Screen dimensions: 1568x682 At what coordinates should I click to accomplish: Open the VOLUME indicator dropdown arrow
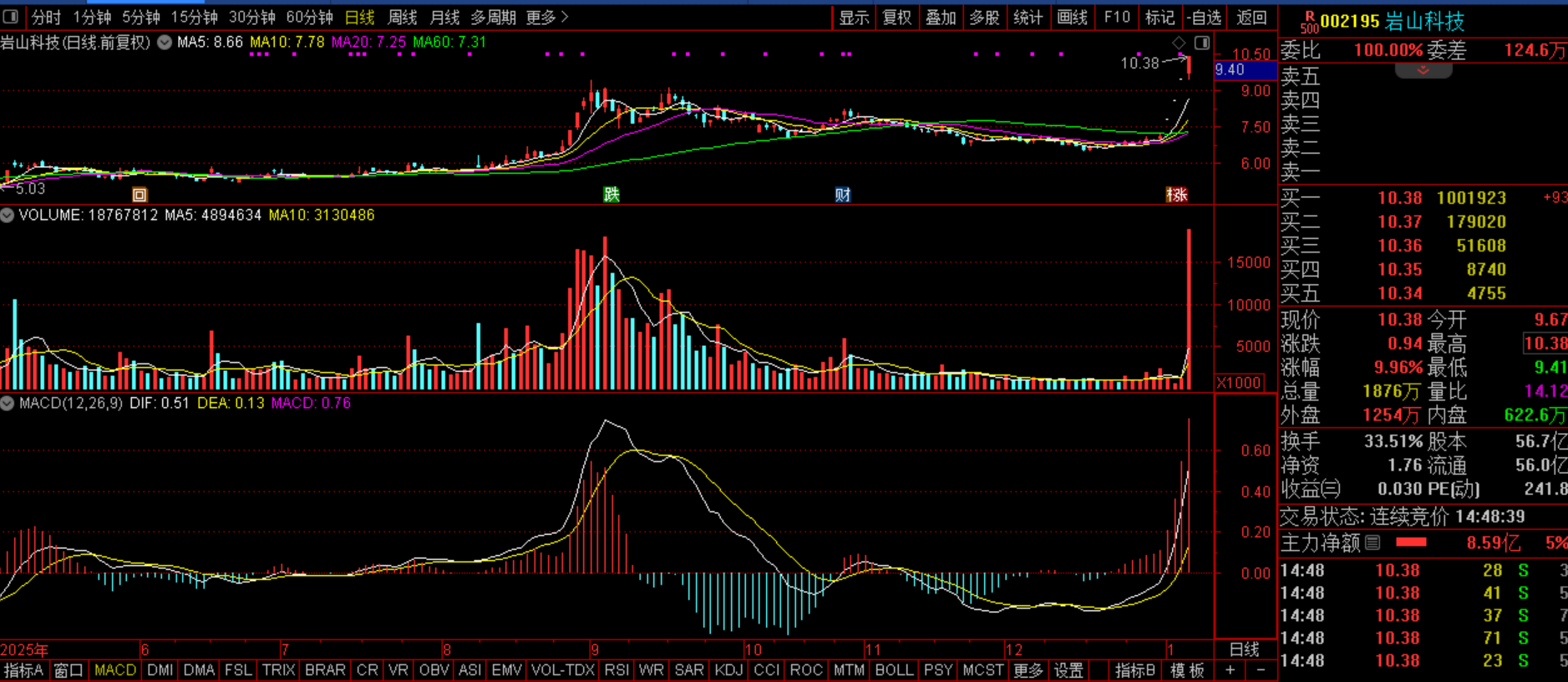[x=8, y=215]
